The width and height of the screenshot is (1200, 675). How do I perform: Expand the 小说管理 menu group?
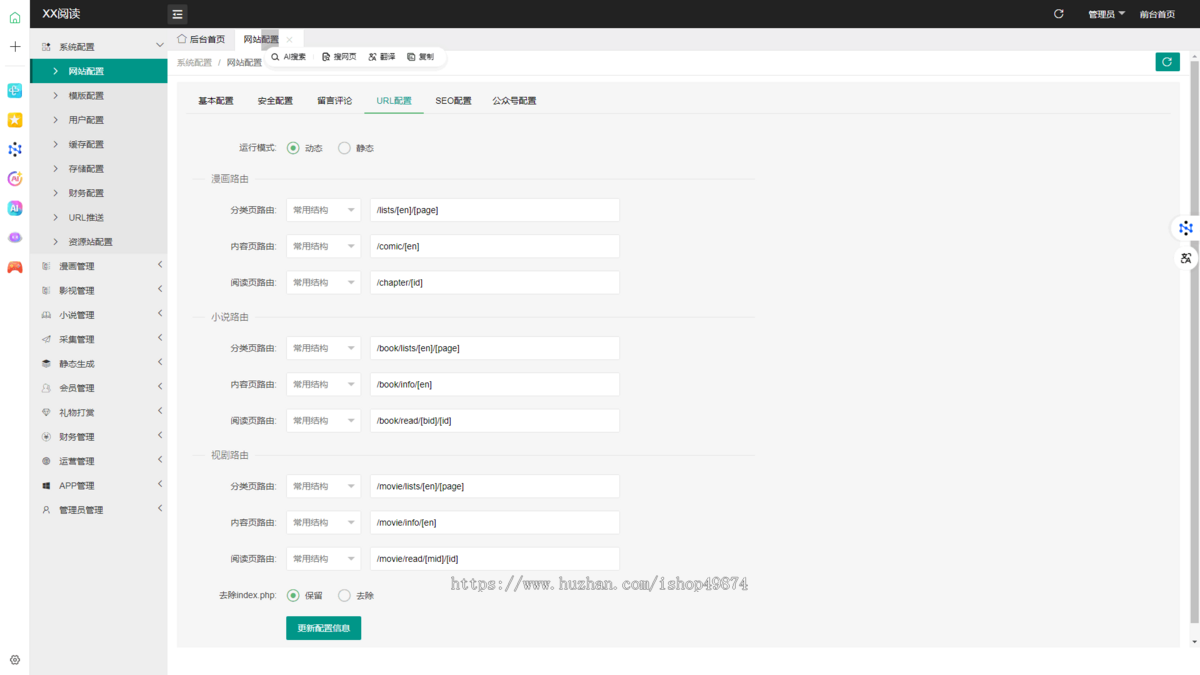[99, 315]
